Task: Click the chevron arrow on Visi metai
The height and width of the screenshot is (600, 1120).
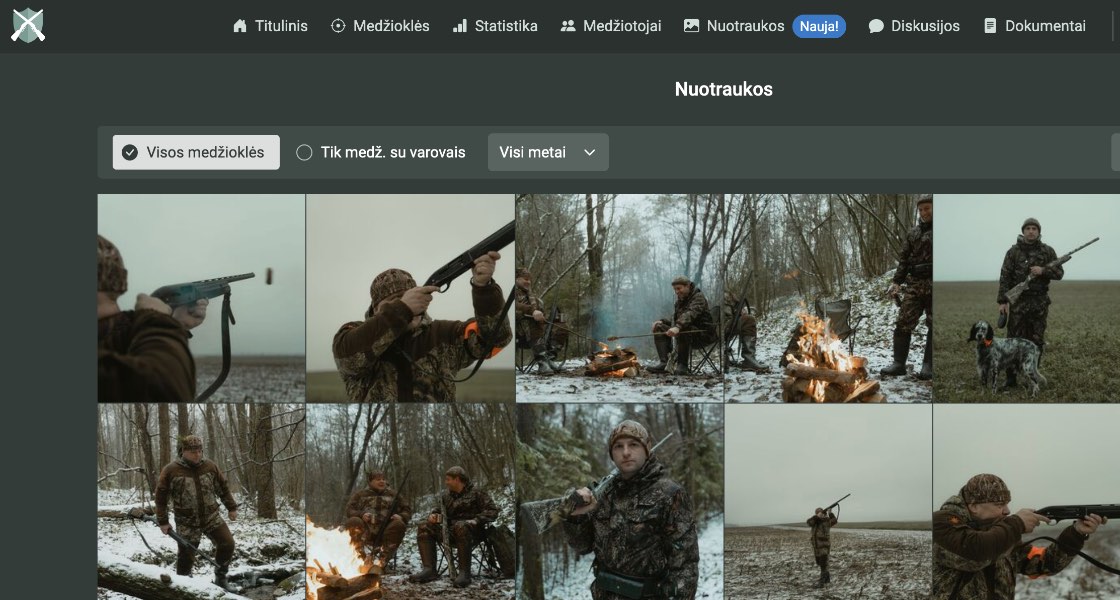Action: 589,152
